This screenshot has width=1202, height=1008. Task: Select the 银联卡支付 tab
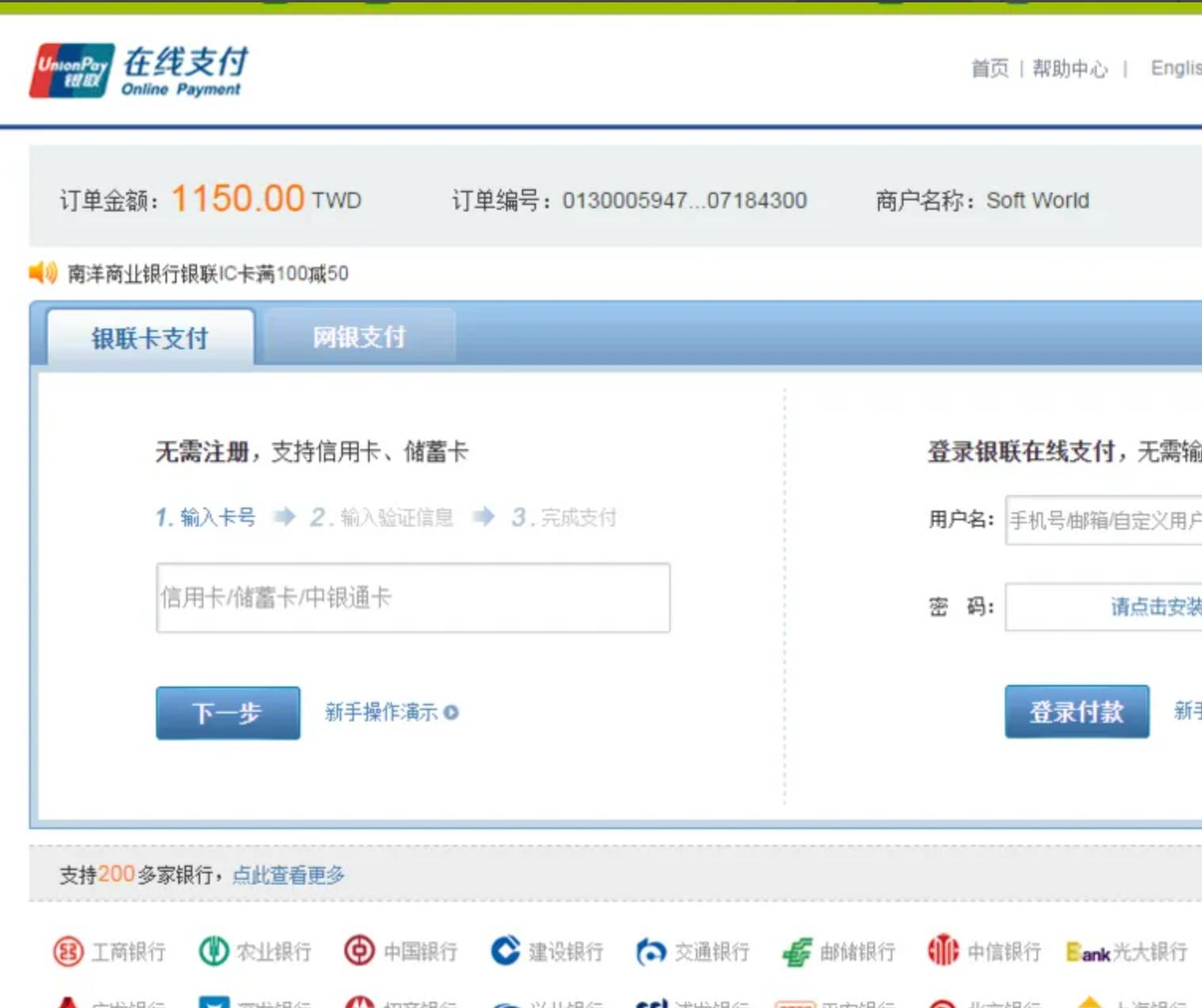tap(150, 337)
